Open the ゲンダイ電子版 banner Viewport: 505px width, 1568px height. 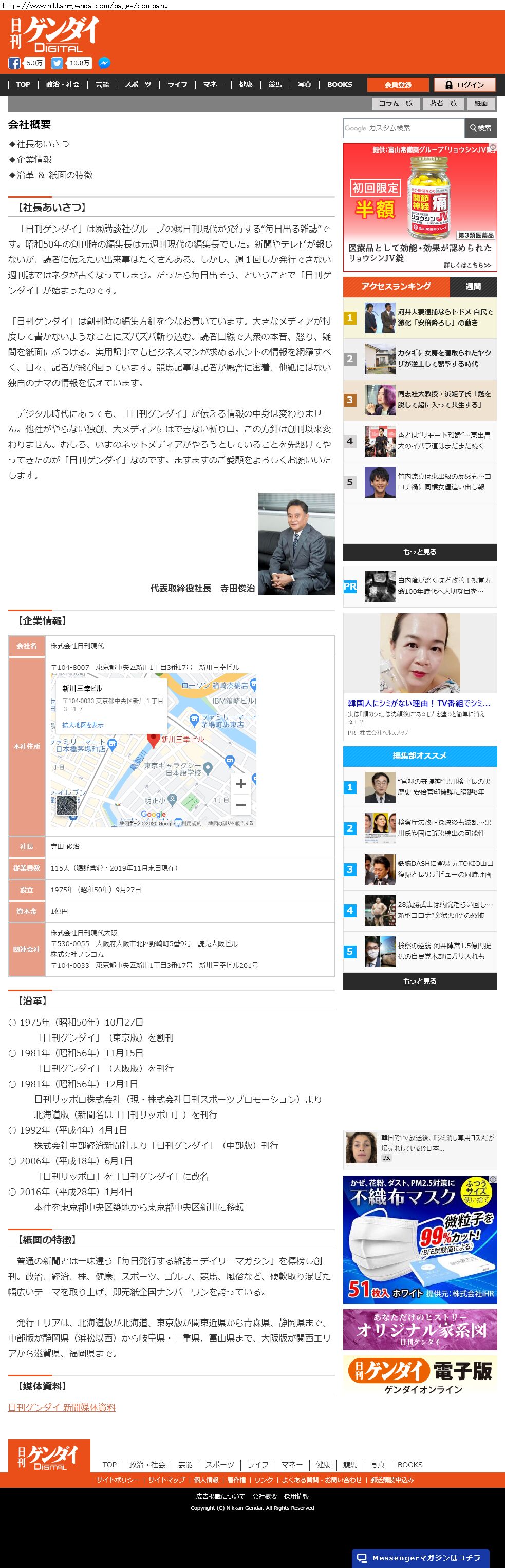tap(420, 1376)
